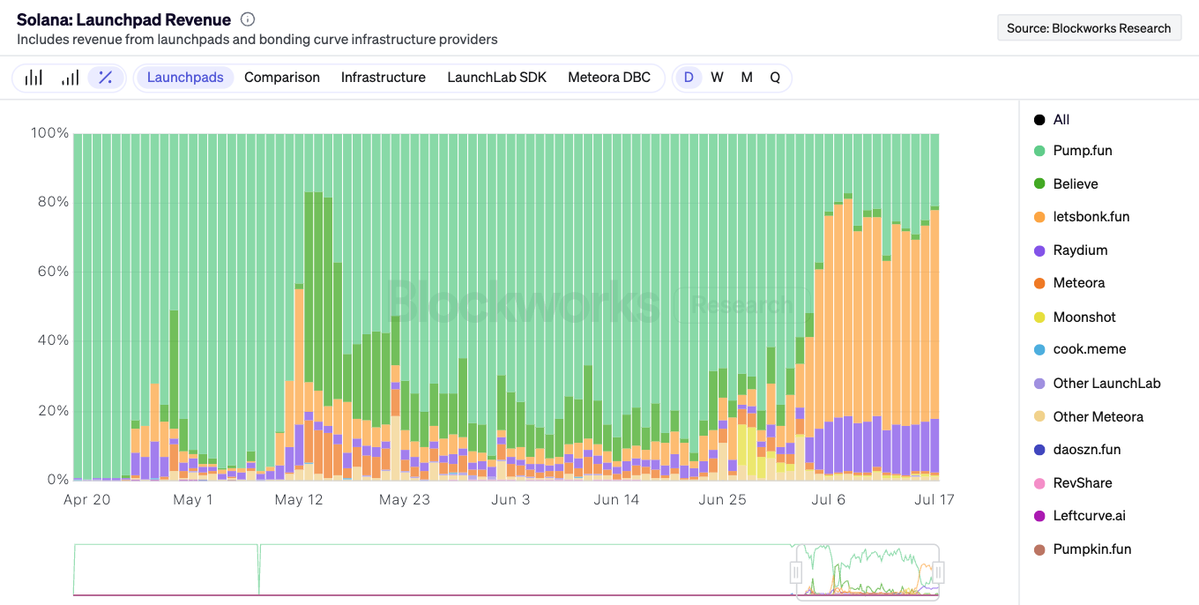Toggle Raydium series in legend

pyautogui.click(x=1071, y=250)
